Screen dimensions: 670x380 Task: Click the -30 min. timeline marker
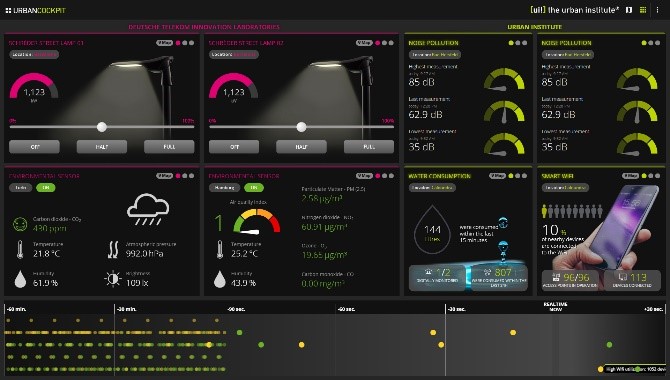[127, 309]
